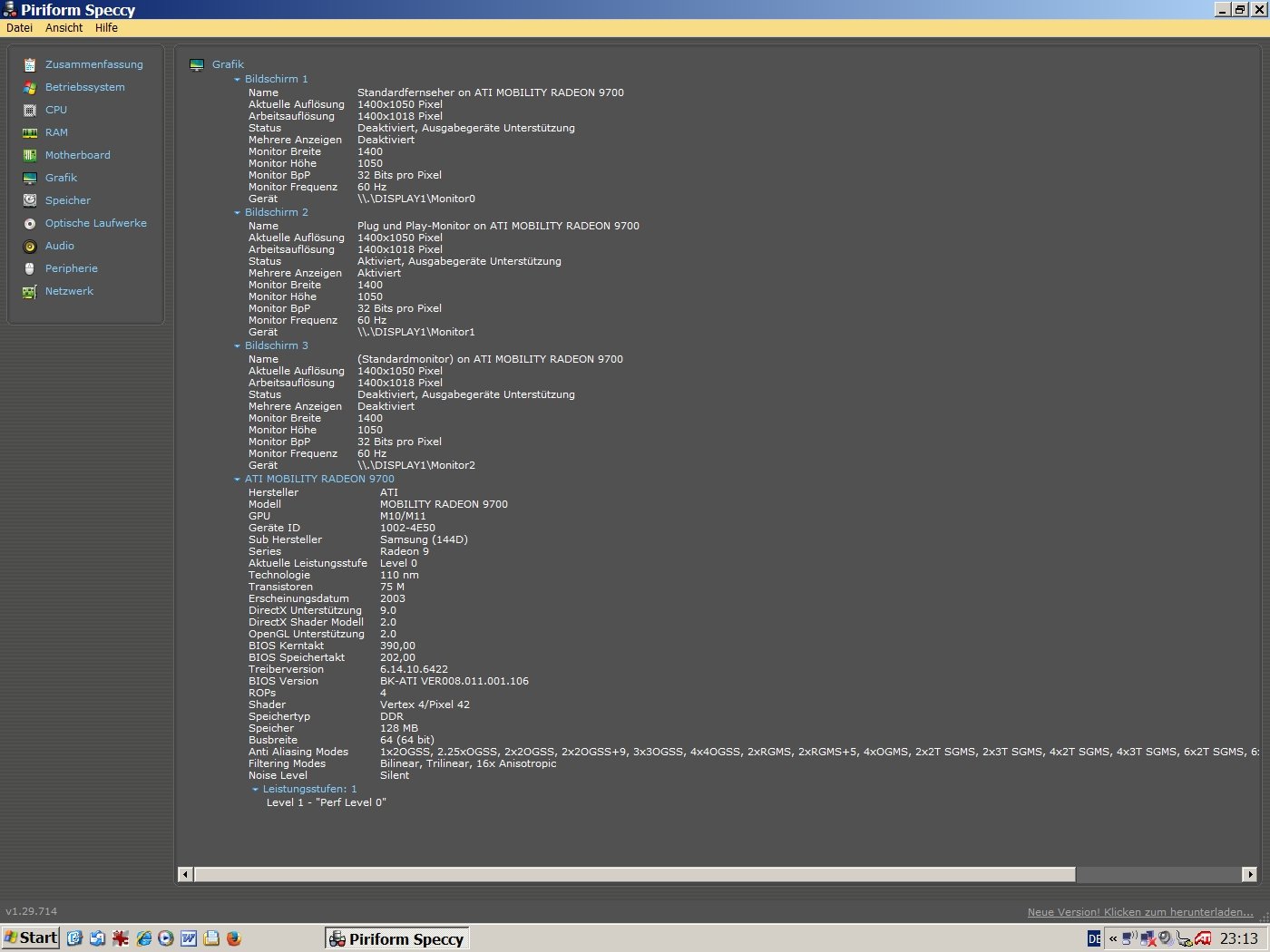Open the Datei menu
Image resolution: width=1270 pixels, height=952 pixels.
click(x=19, y=28)
